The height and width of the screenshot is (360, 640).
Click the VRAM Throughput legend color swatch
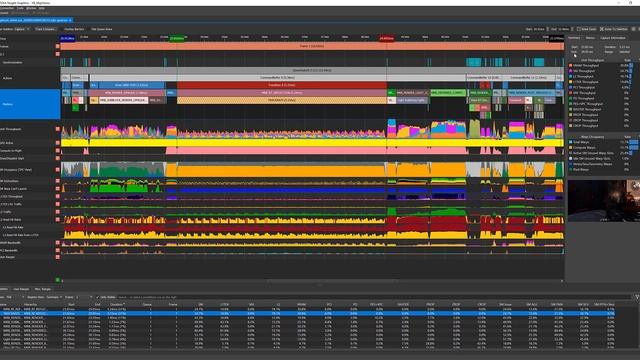(571, 65)
